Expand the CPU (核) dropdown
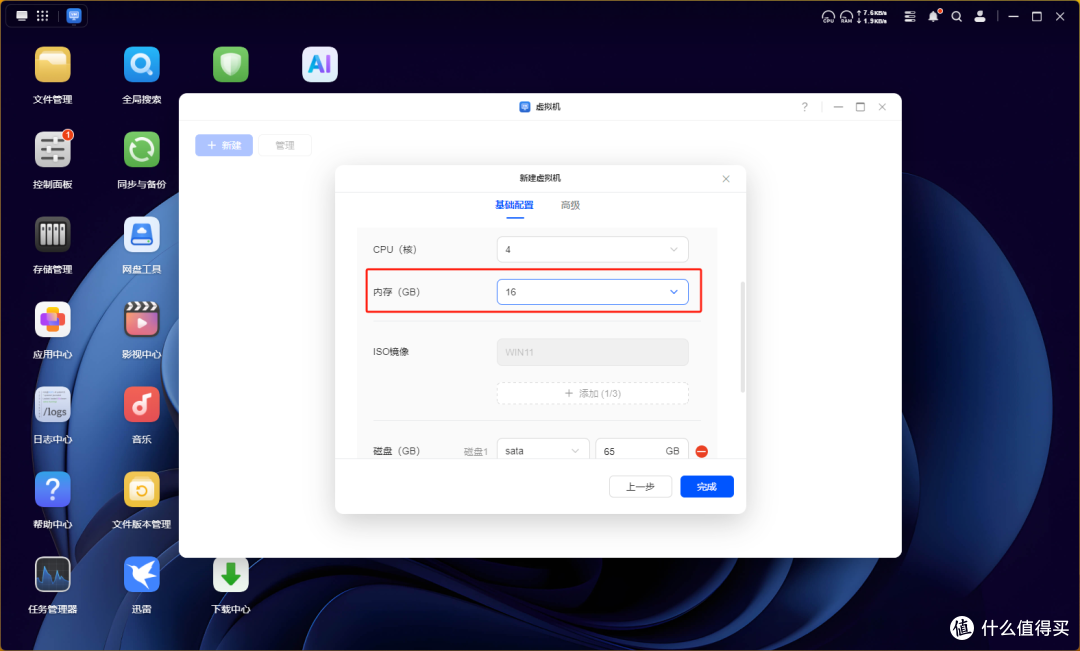This screenshot has height=651, width=1080. (x=592, y=249)
